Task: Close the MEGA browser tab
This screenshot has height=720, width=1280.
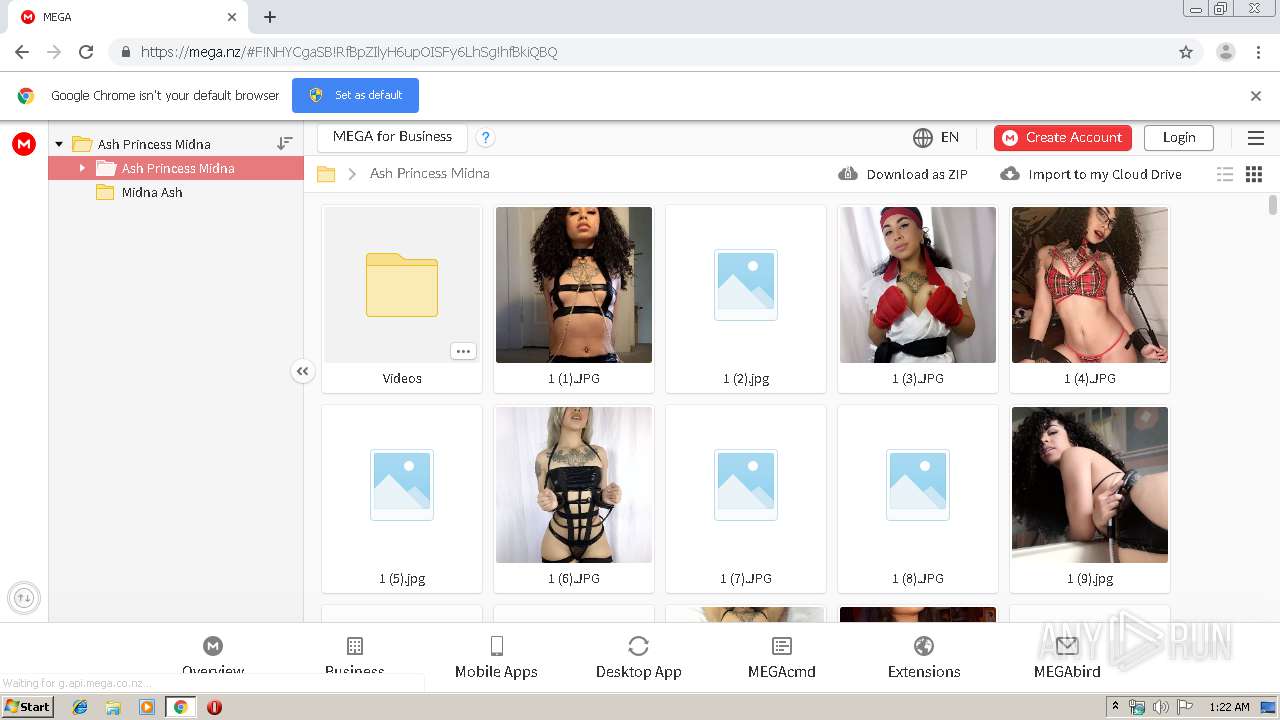Action: pos(232,17)
